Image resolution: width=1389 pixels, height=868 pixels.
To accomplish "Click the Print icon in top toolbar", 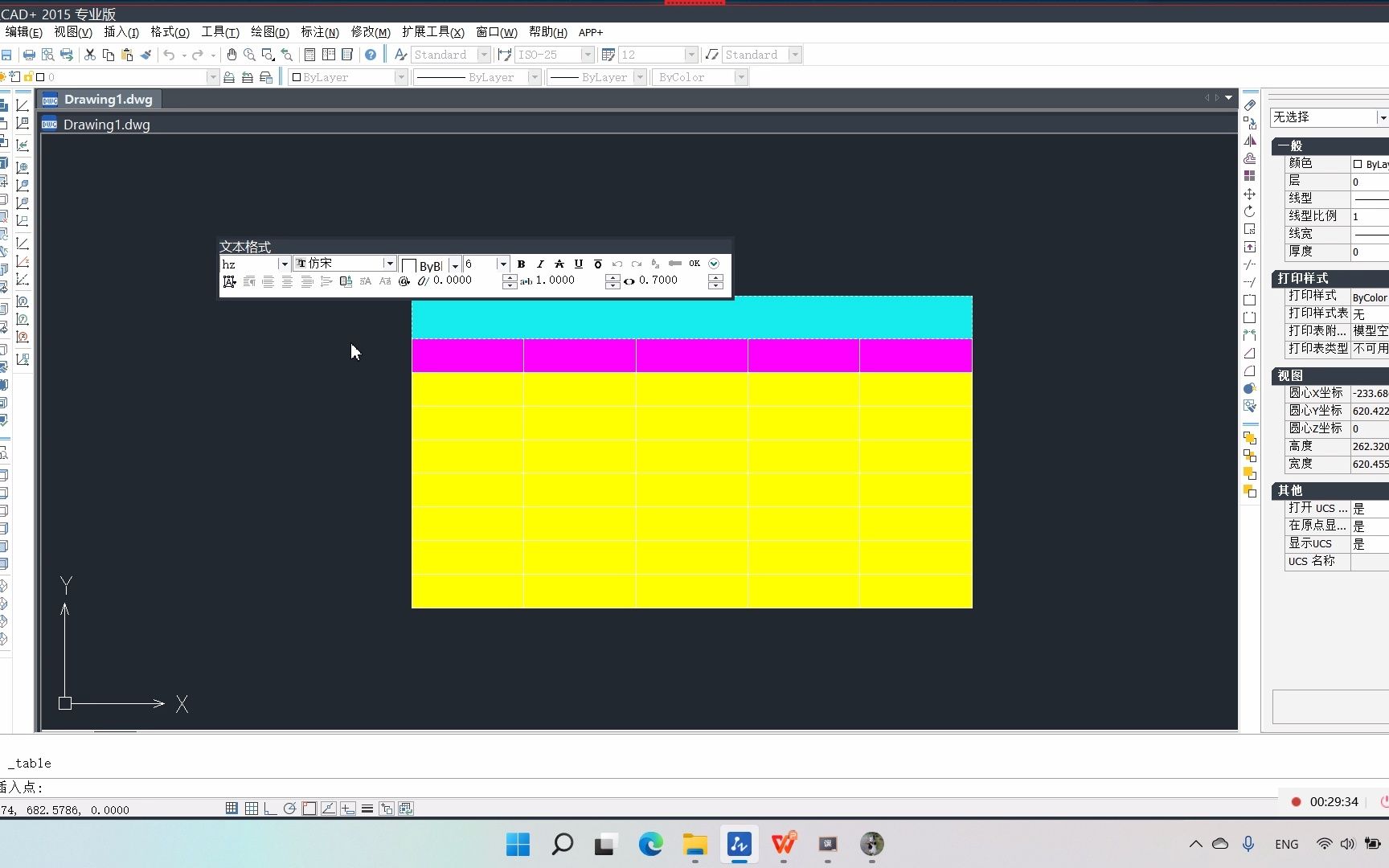I will [x=29, y=55].
